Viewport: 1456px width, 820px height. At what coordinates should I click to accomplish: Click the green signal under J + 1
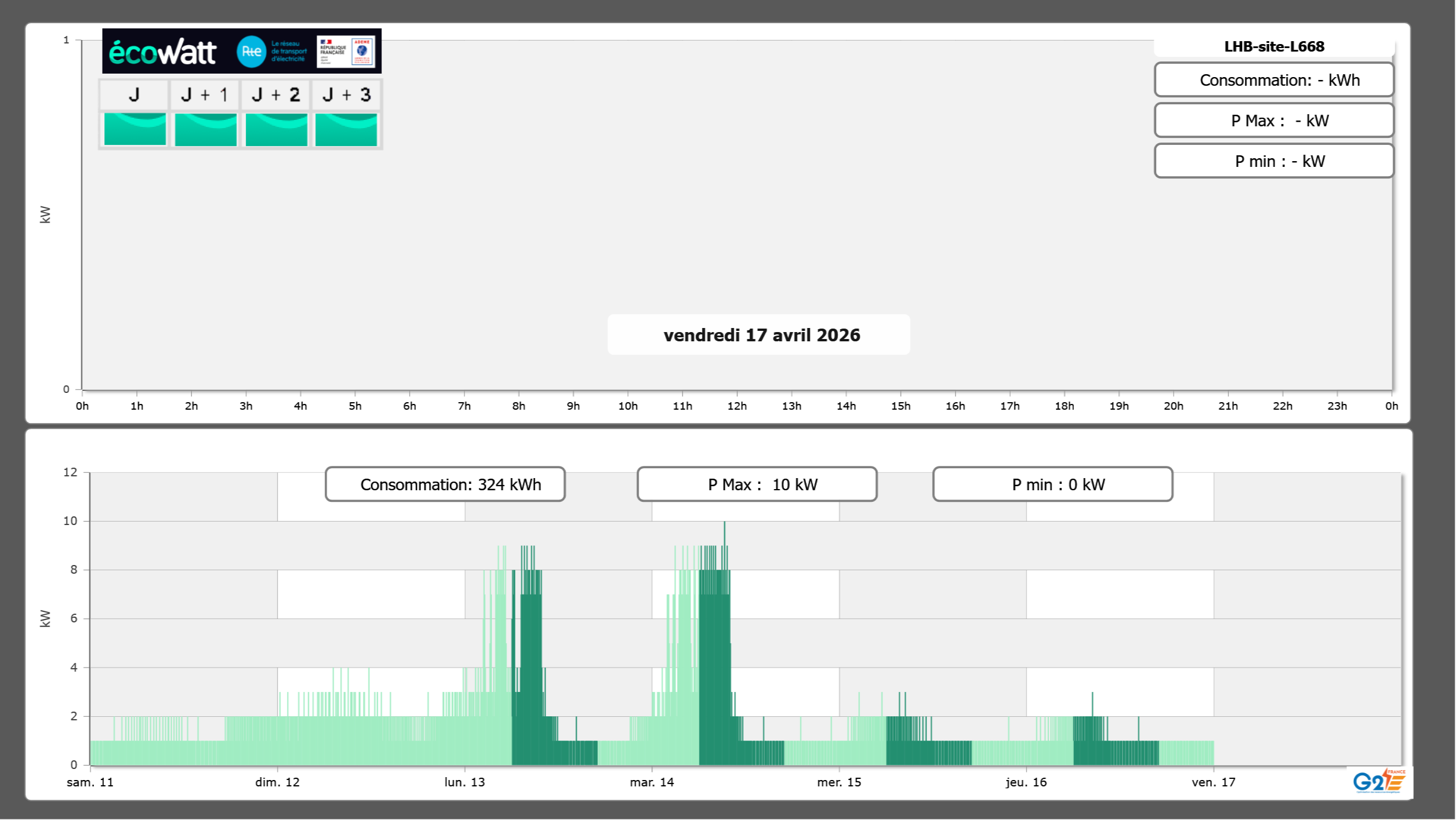coord(205,129)
